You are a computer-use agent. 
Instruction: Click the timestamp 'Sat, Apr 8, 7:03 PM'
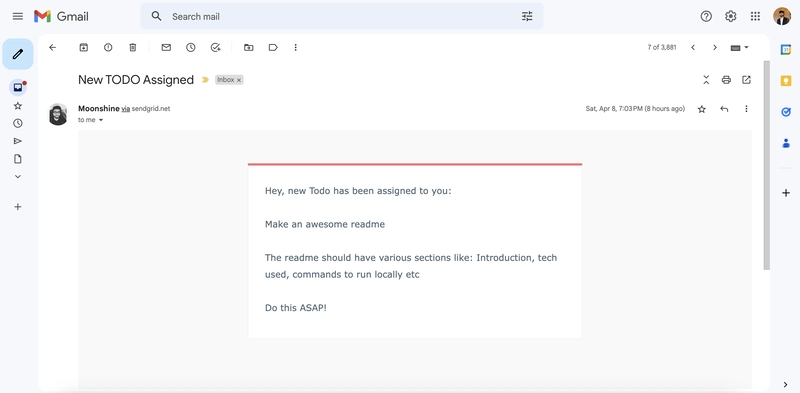[614, 109]
